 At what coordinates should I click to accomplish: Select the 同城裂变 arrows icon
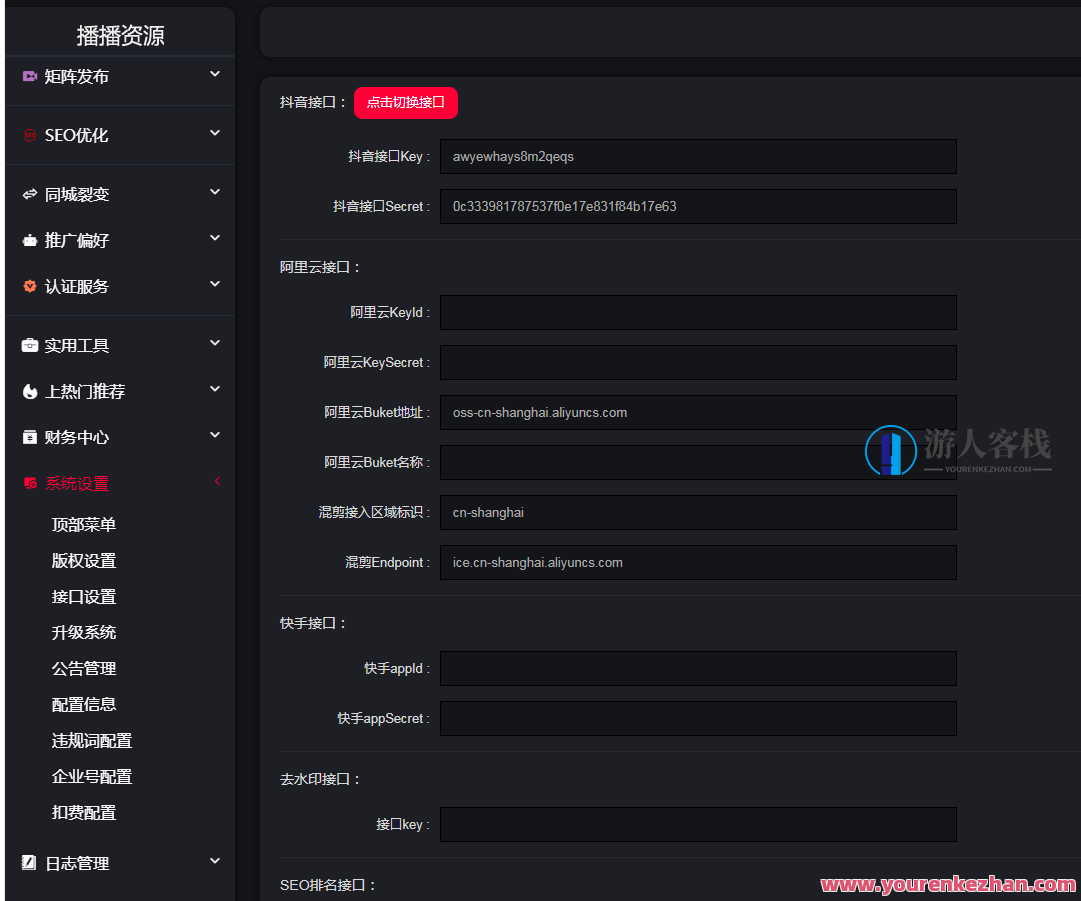(27, 192)
